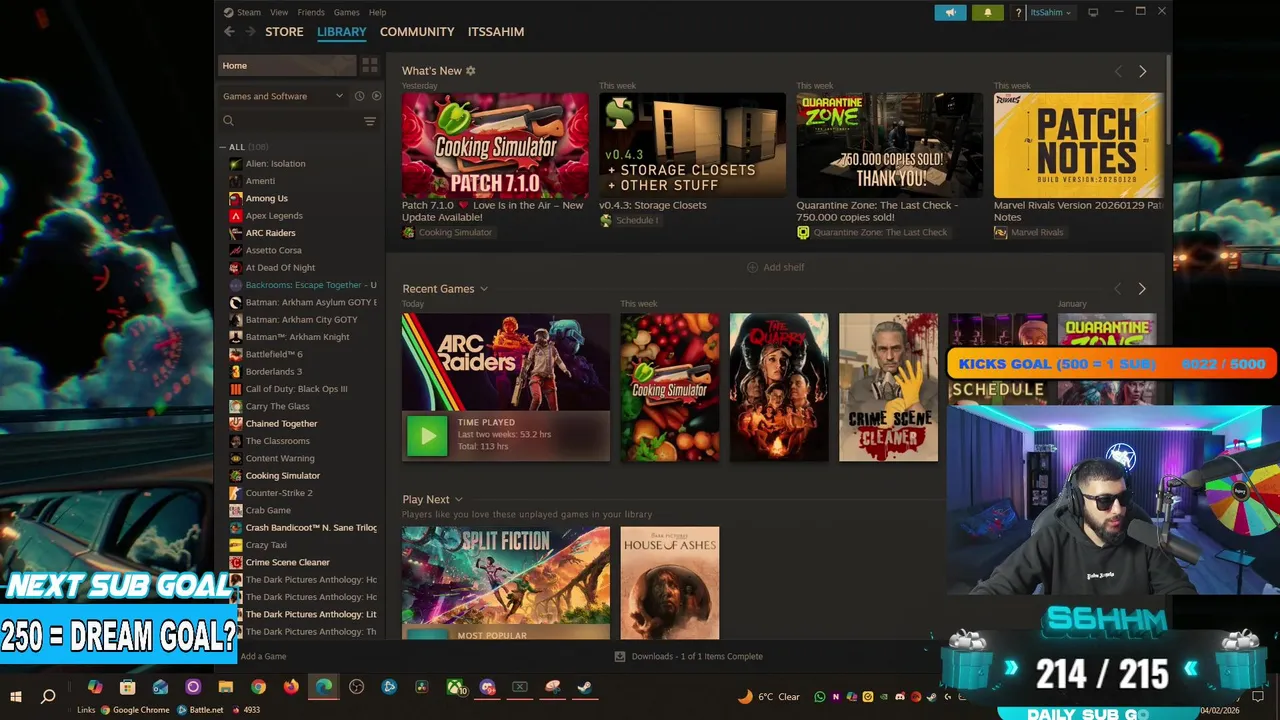Open the Friends menu
The image size is (1280, 720).
(311, 12)
